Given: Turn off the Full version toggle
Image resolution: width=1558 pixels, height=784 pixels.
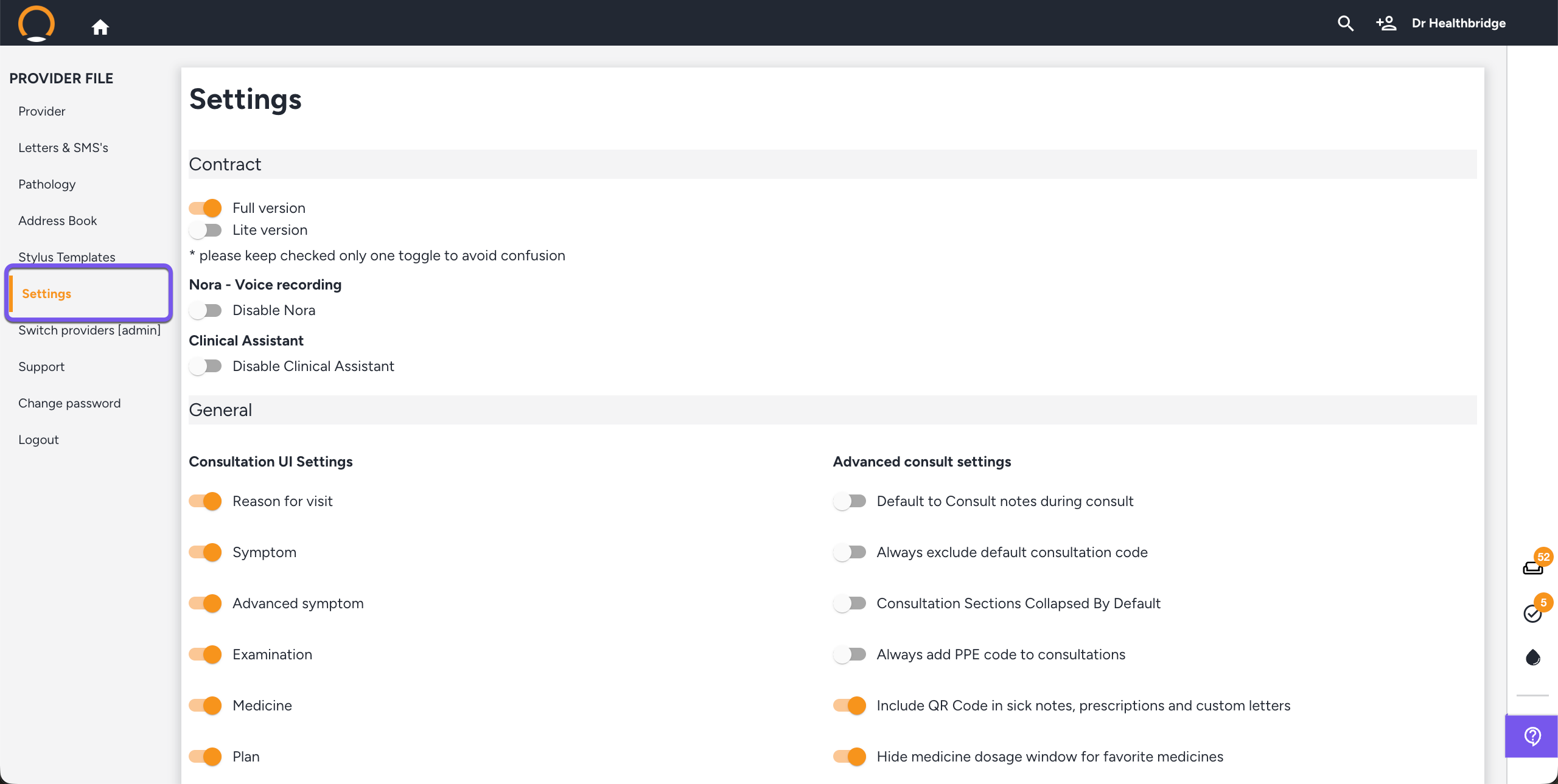Looking at the screenshot, I should pyautogui.click(x=205, y=208).
